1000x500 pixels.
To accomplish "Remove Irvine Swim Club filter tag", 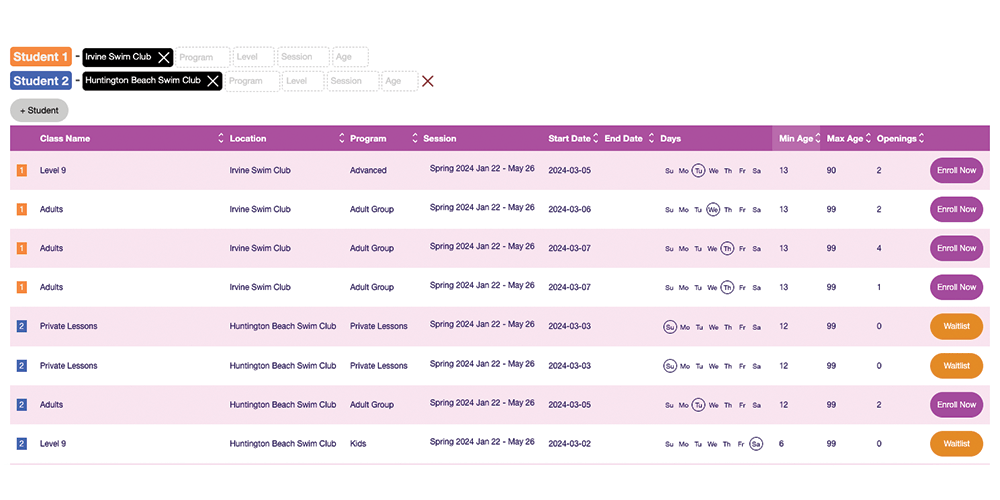I will (164, 58).
